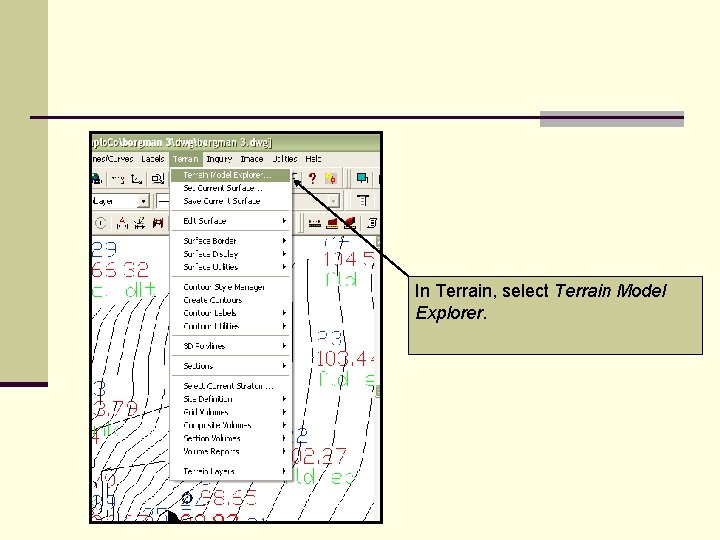Image resolution: width=720 pixels, height=540 pixels.
Task: Click the second red surface profile icon
Action: [x=350, y=224]
